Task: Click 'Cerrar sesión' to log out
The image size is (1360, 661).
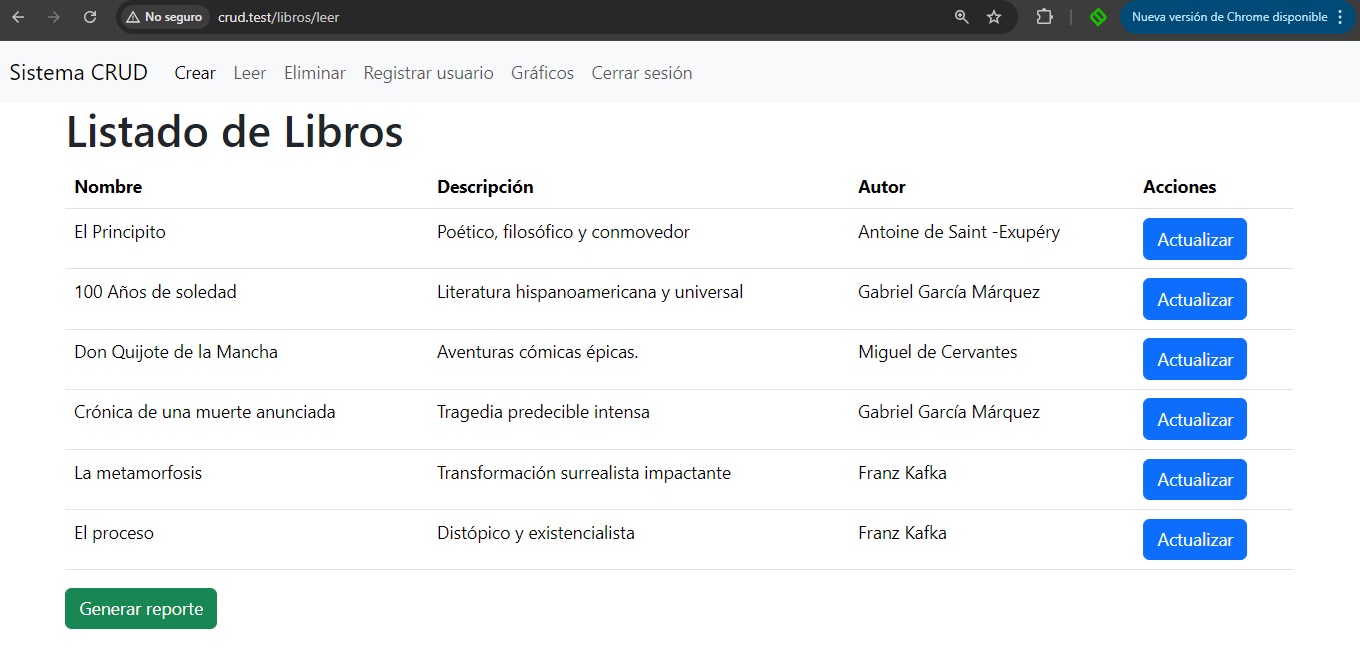Action: point(641,72)
